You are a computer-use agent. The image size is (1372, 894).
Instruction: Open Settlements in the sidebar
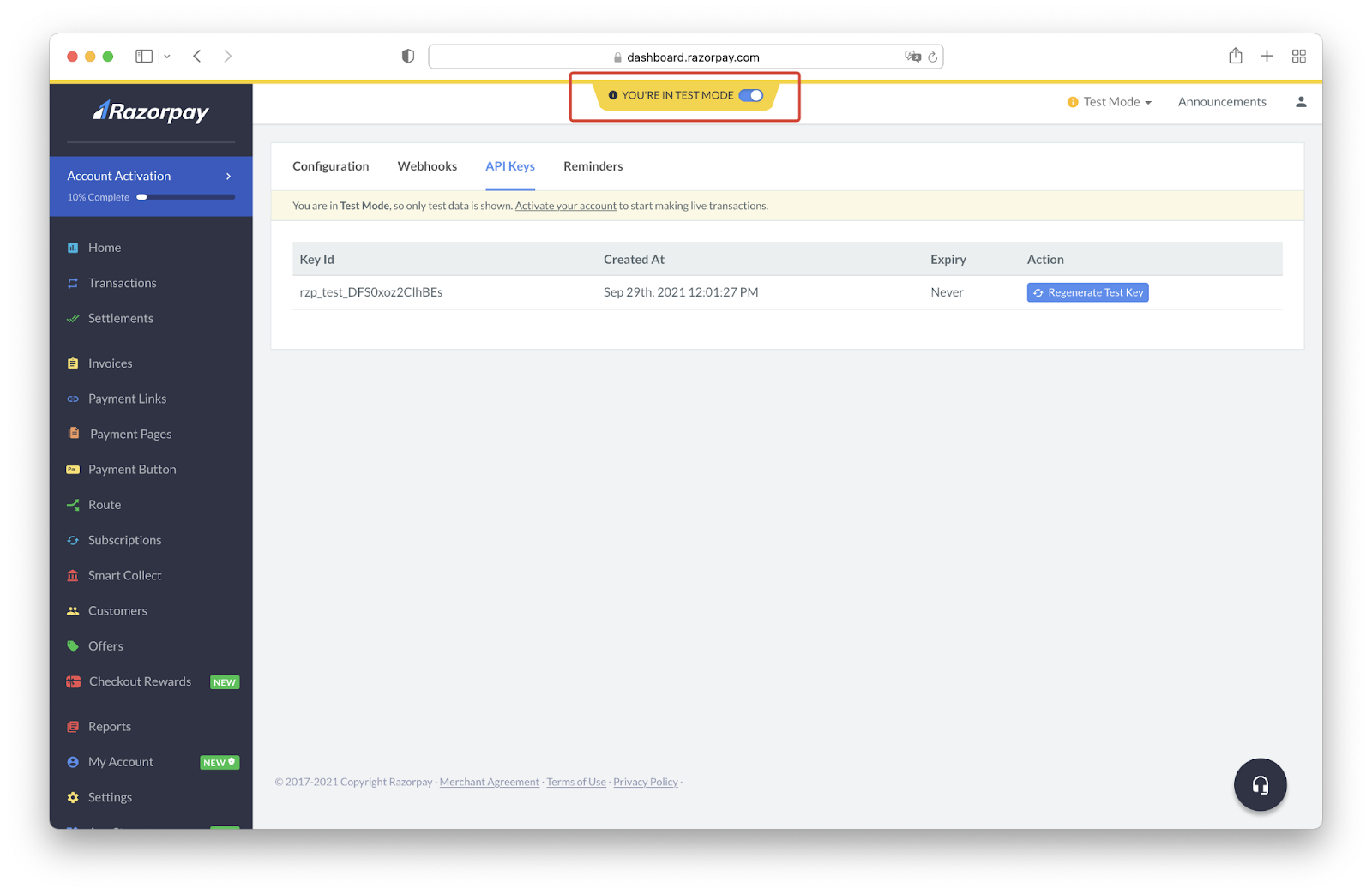click(121, 318)
